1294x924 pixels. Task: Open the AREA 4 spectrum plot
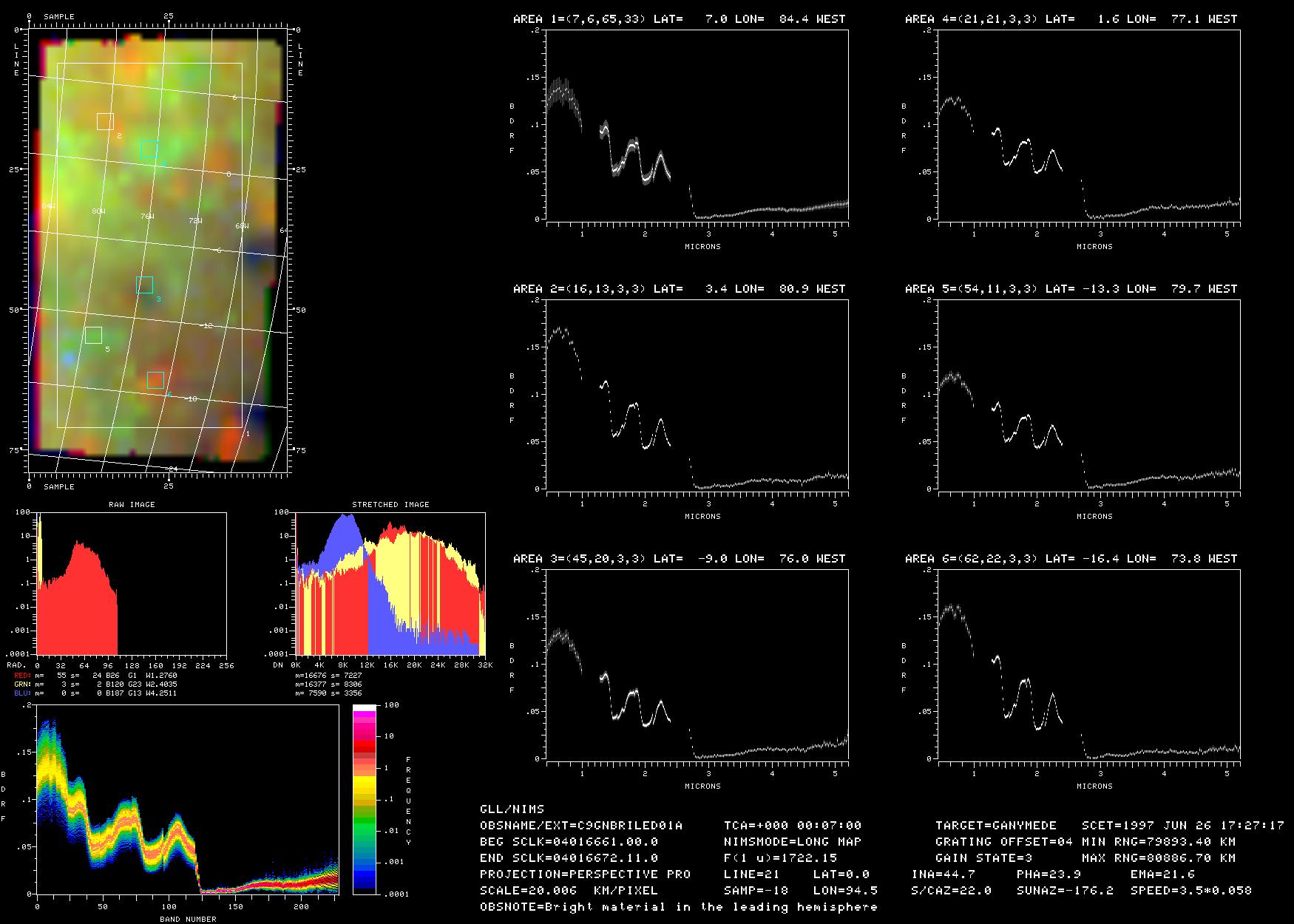[x=1088, y=126]
